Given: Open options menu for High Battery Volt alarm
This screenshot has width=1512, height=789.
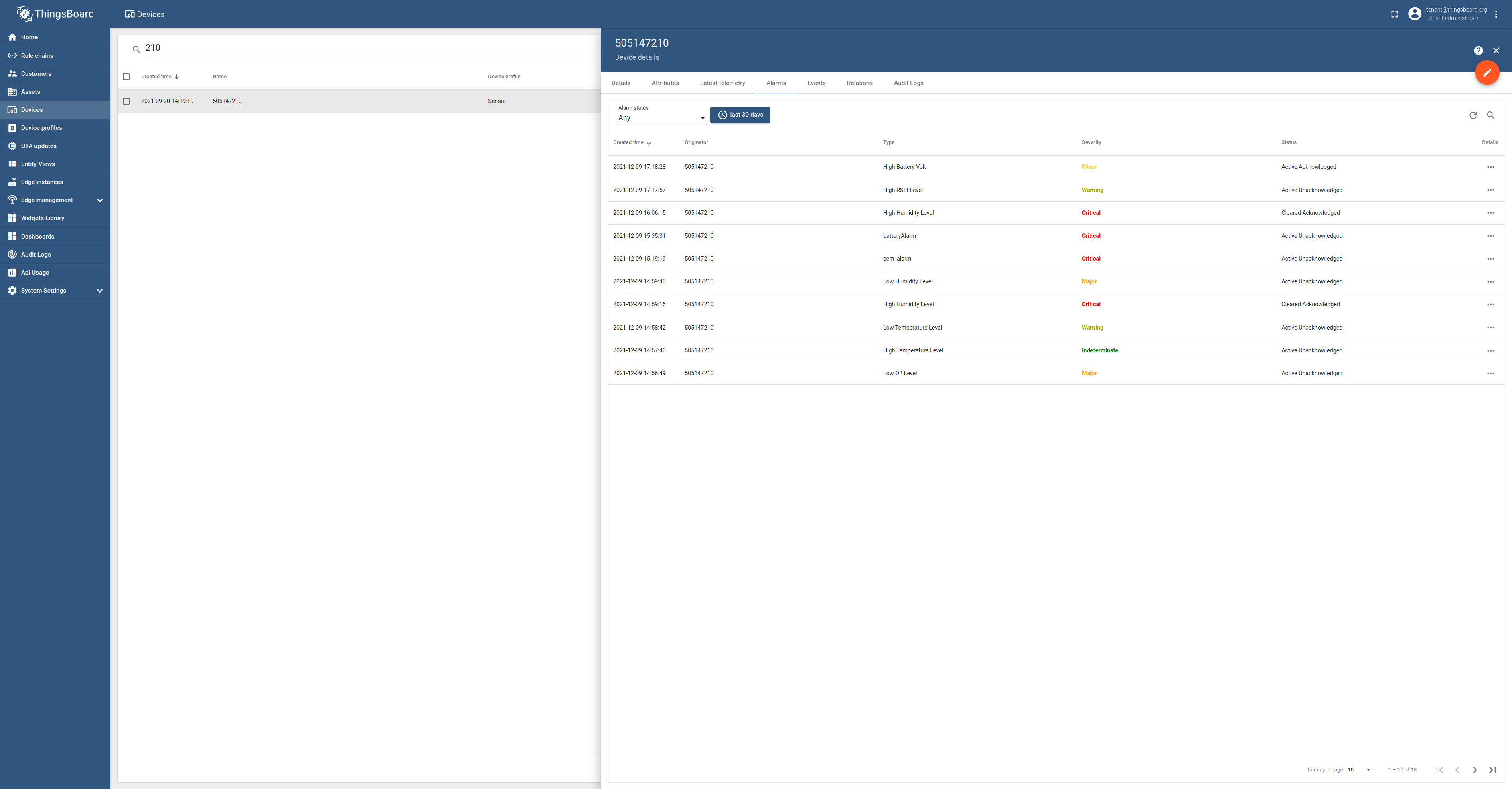Looking at the screenshot, I should tap(1492, 167).
